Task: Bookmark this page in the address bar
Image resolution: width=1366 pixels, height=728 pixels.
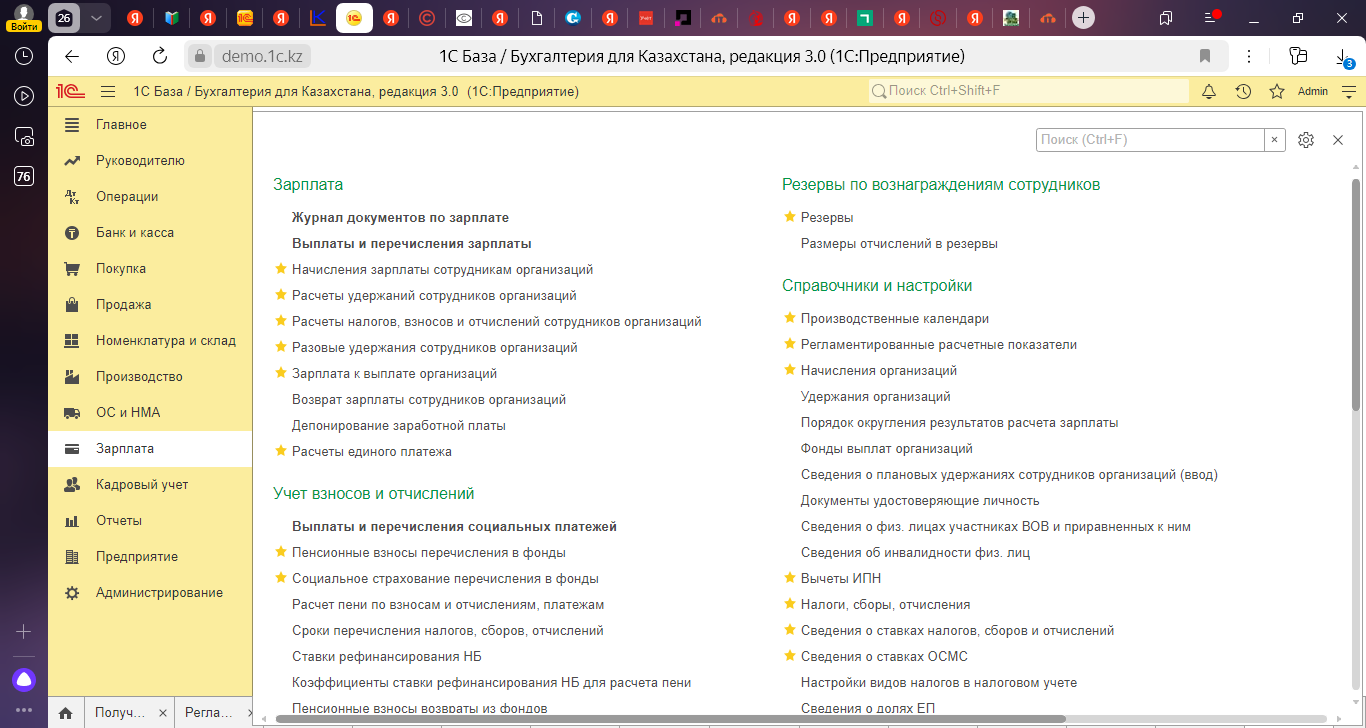Action: [1205, 56]
